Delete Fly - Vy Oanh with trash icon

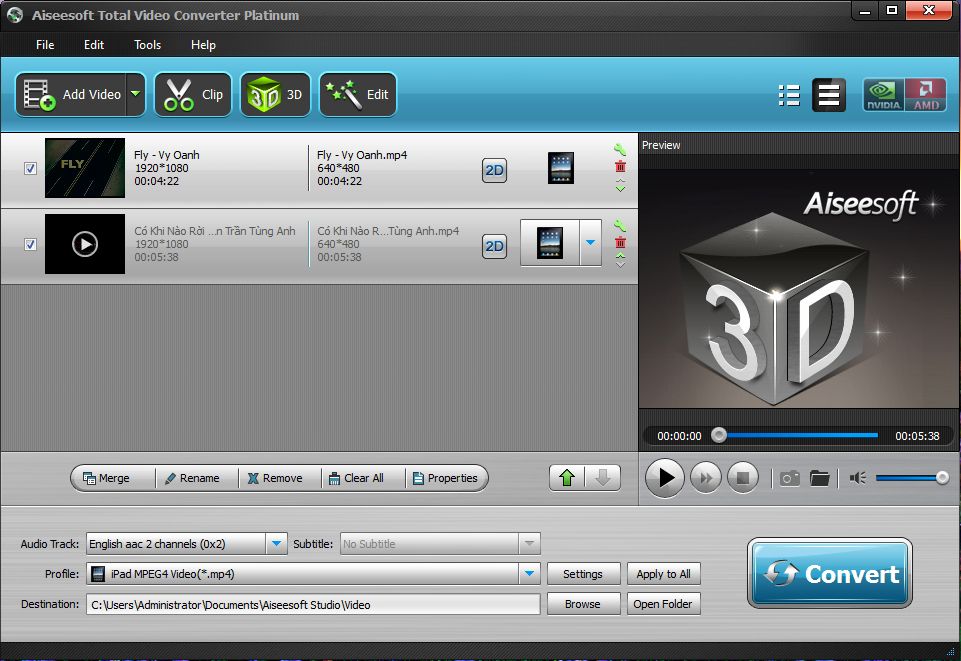[620, 167]
